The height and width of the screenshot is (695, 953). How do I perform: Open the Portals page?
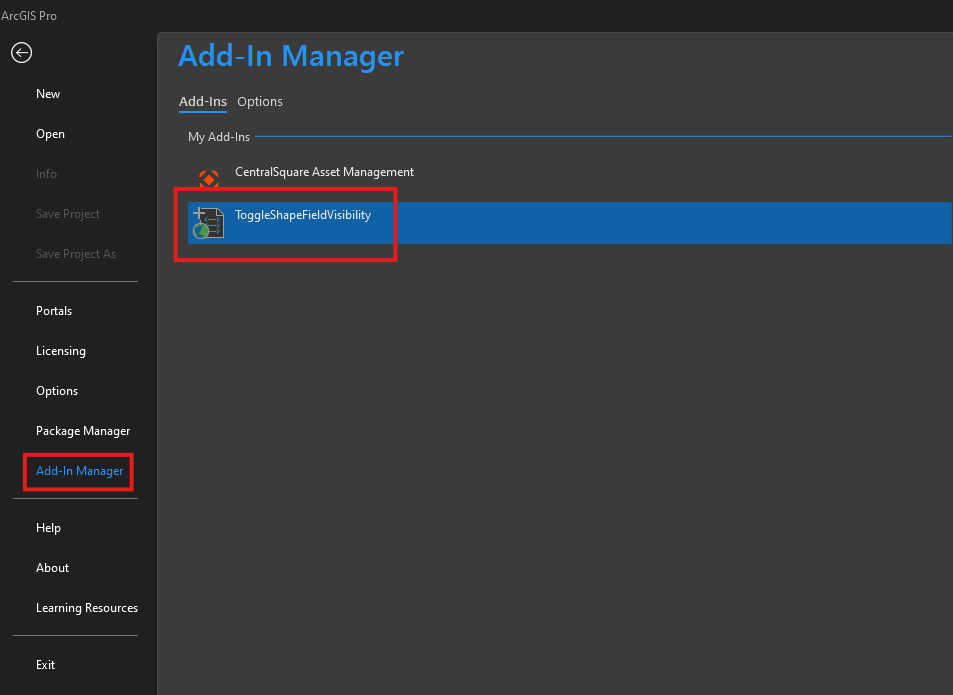pos(54,310)
